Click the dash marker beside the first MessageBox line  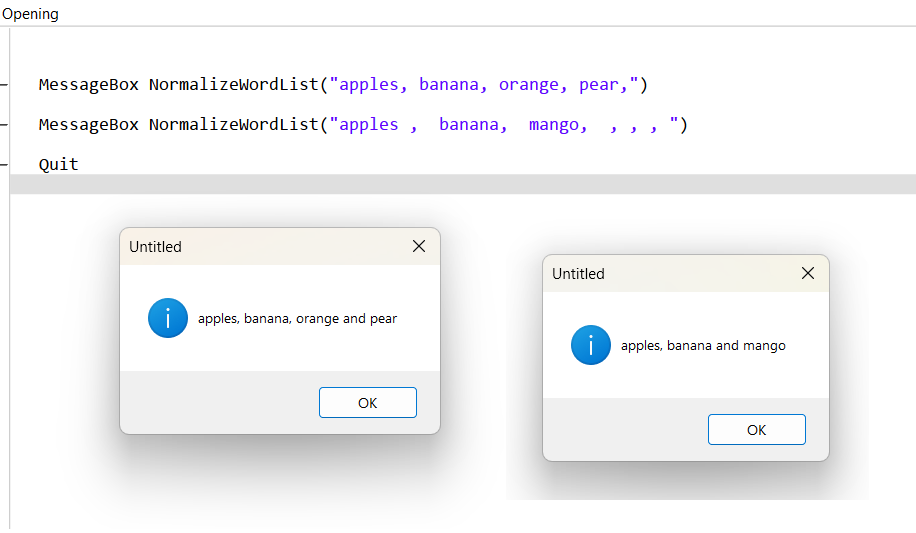click(x=5, y=85)
